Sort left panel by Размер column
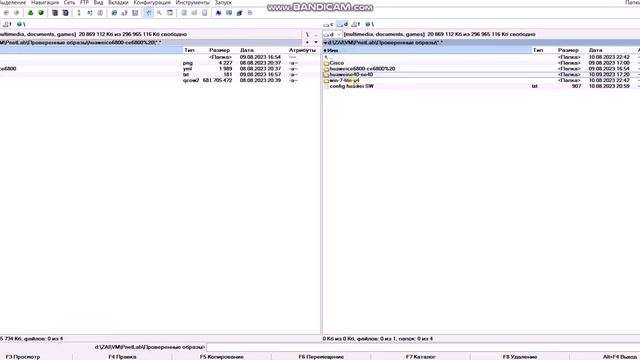640x360 pixels. [220, 50]
